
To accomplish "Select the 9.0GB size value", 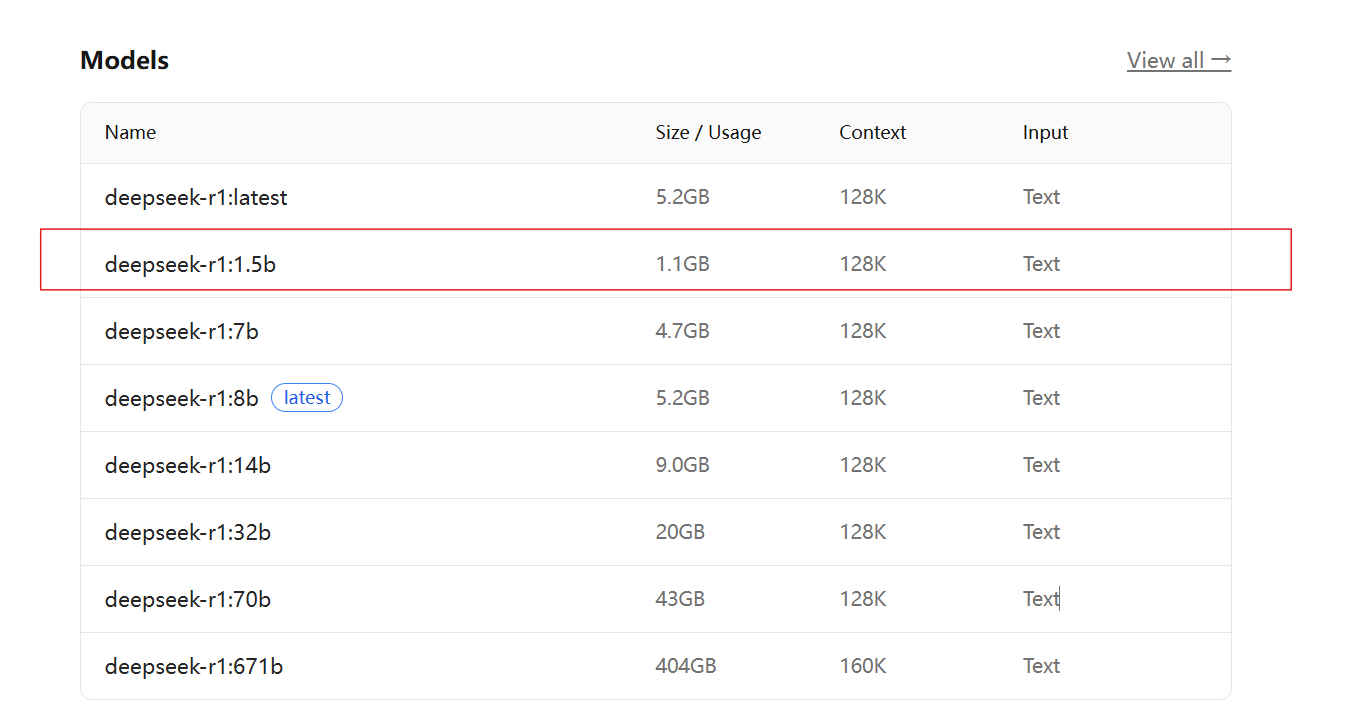I will 683,465.
